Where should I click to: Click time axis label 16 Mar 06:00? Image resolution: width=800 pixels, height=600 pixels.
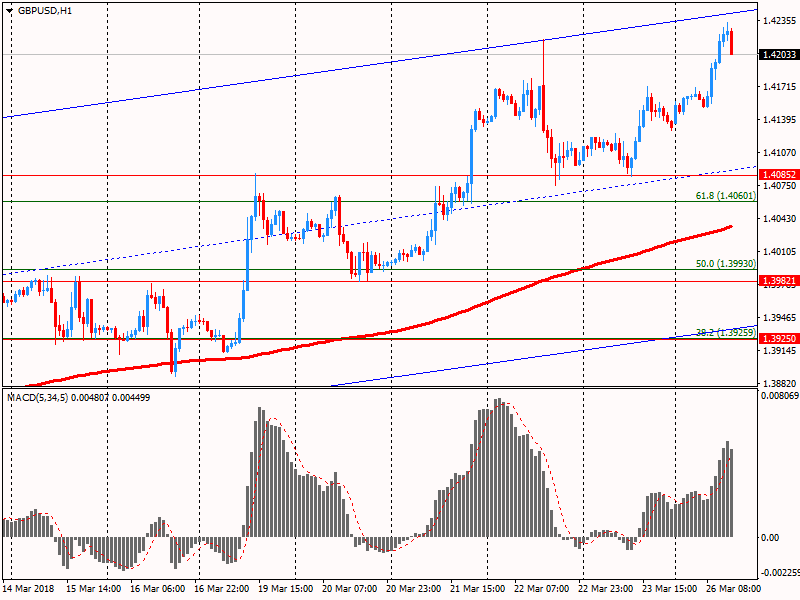pyautogui.click(x=158, y=588)
